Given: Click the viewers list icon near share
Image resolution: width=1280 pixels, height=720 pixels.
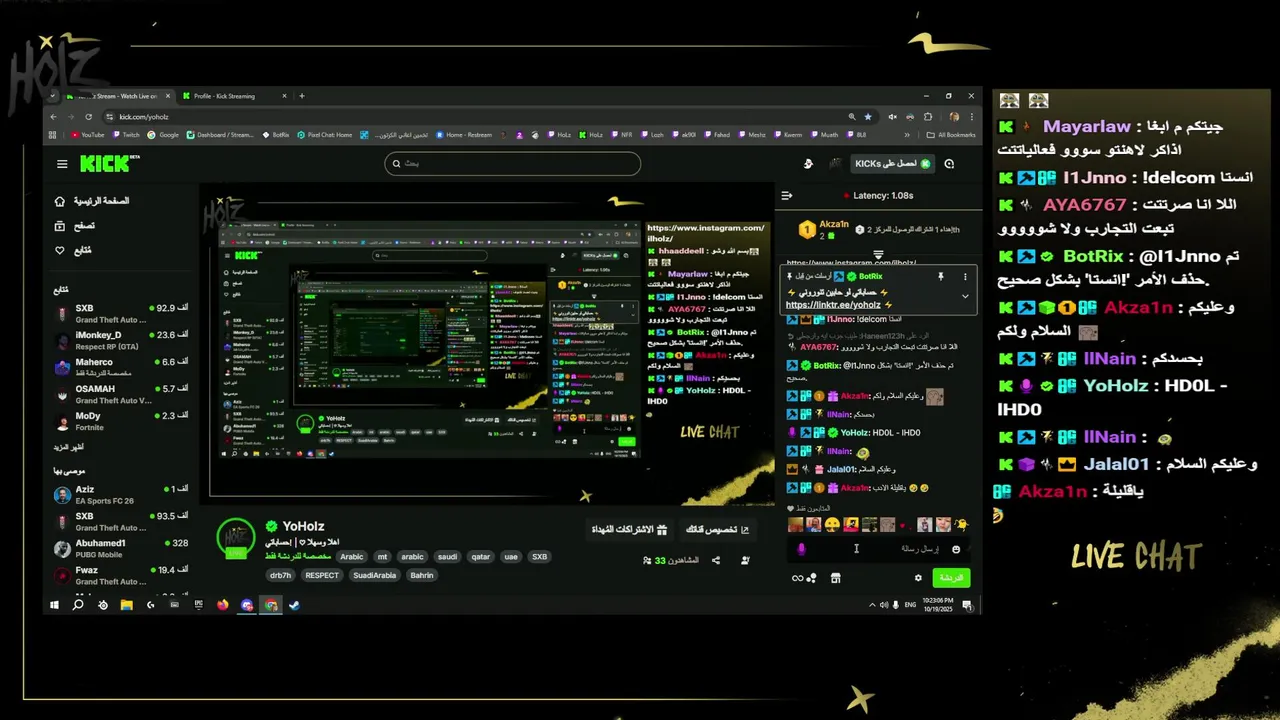Looking at the screenshot, I should 746,561.
